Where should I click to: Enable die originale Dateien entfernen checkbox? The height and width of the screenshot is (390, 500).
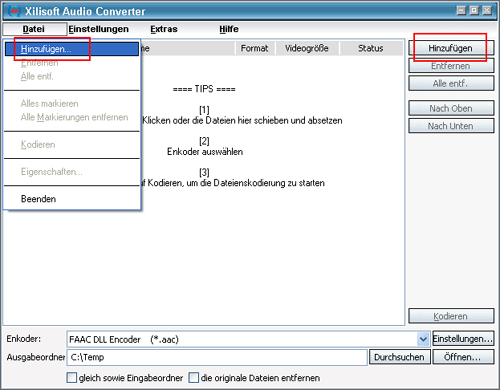[194, 378]
